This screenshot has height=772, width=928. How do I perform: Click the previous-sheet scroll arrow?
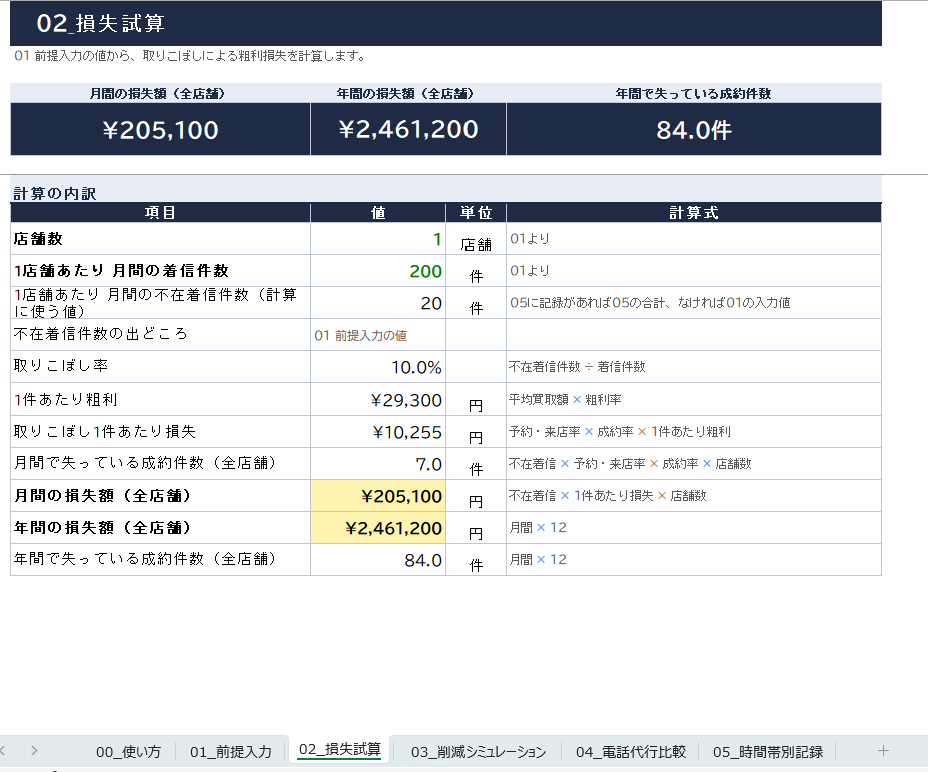point(2,751)
